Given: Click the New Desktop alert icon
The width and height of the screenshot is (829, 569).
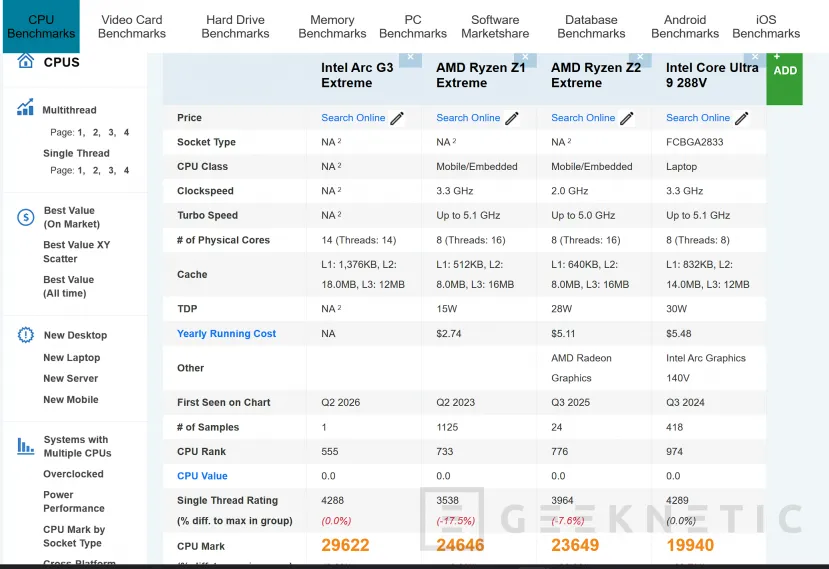Looking at the screenshot, I should (25, 335).
